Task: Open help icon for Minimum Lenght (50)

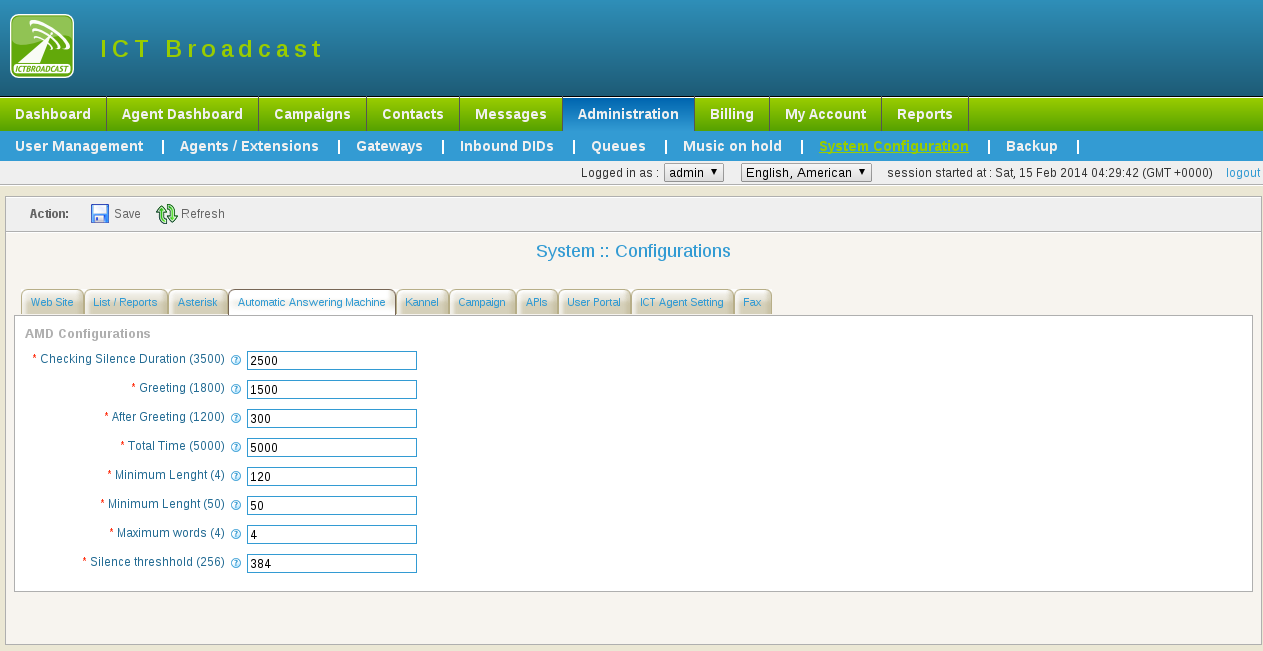Action: pos(236,505)
